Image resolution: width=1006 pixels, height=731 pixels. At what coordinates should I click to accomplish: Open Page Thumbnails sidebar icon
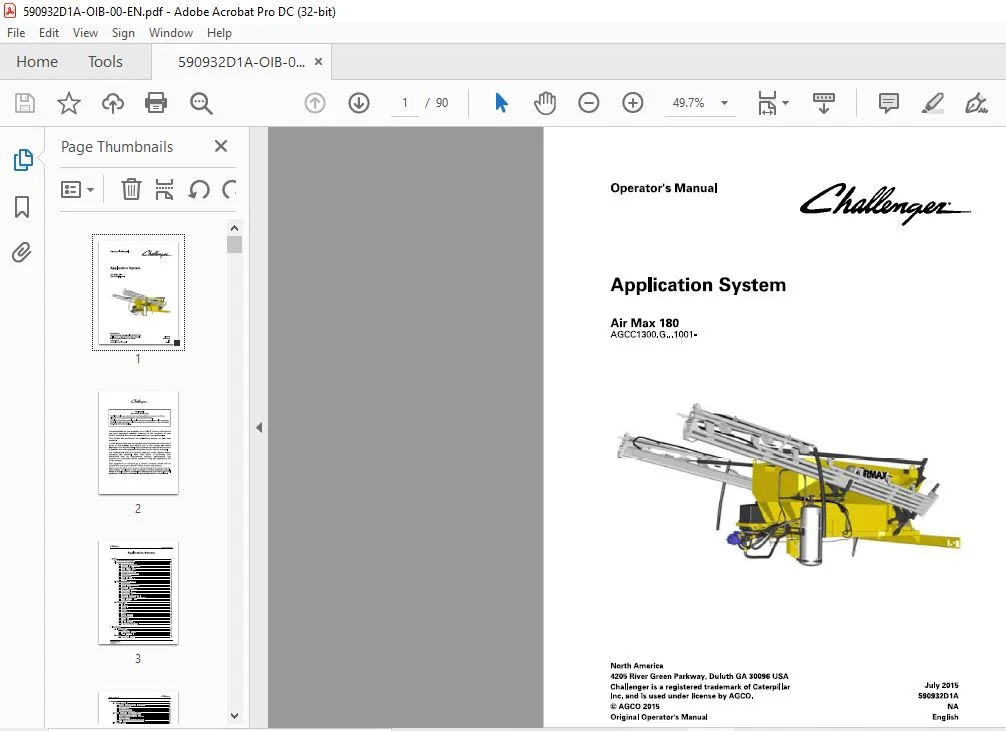[22, 160]
